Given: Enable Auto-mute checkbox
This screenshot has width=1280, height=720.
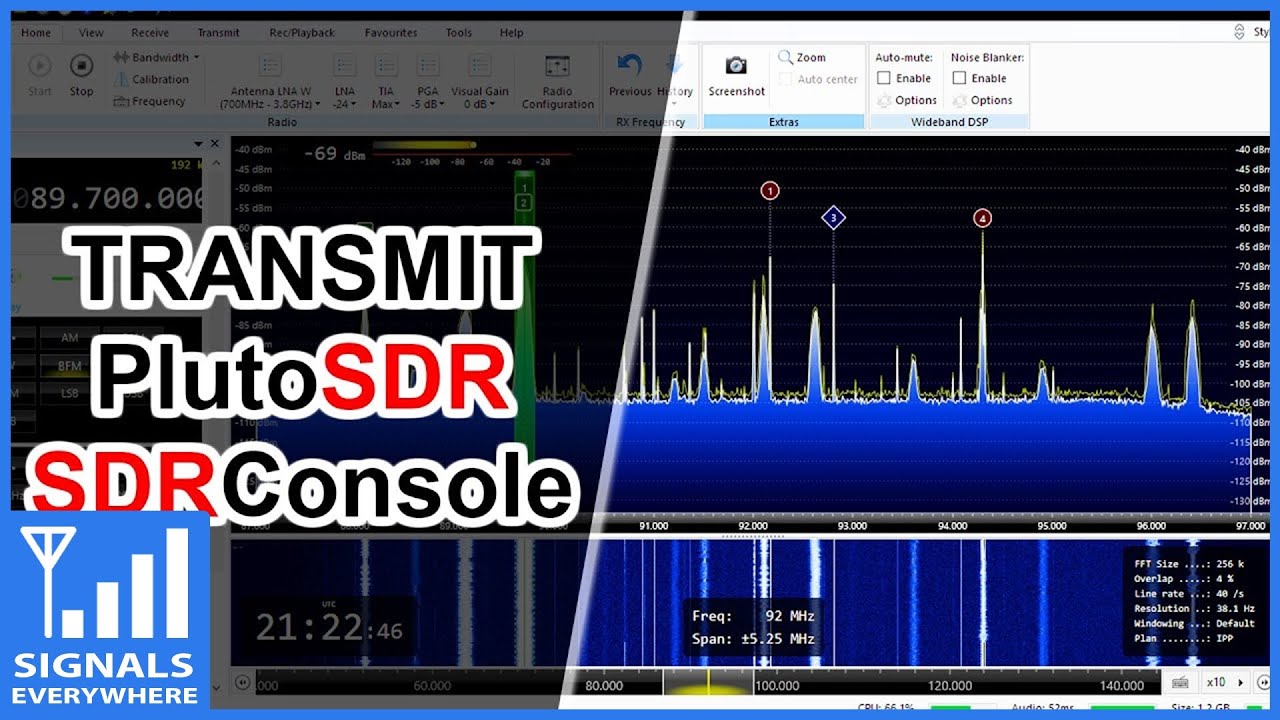Looking at the screenshot, I should [x=884, y=78].
